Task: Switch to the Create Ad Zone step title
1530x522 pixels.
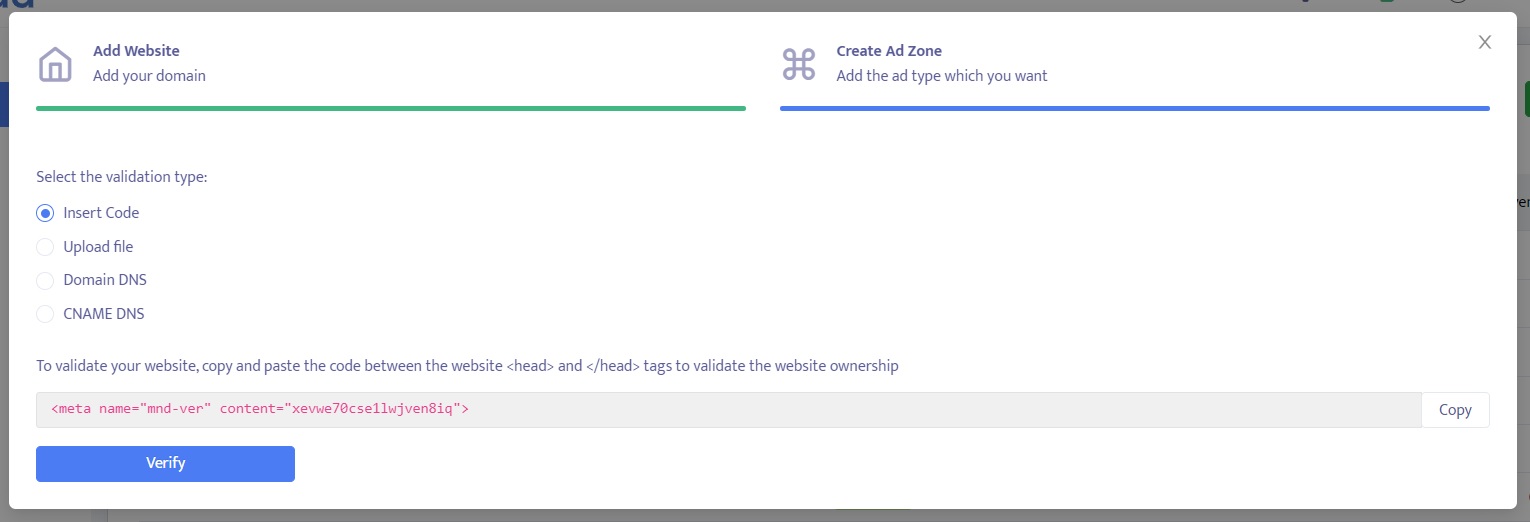Action: click(889, 51)
